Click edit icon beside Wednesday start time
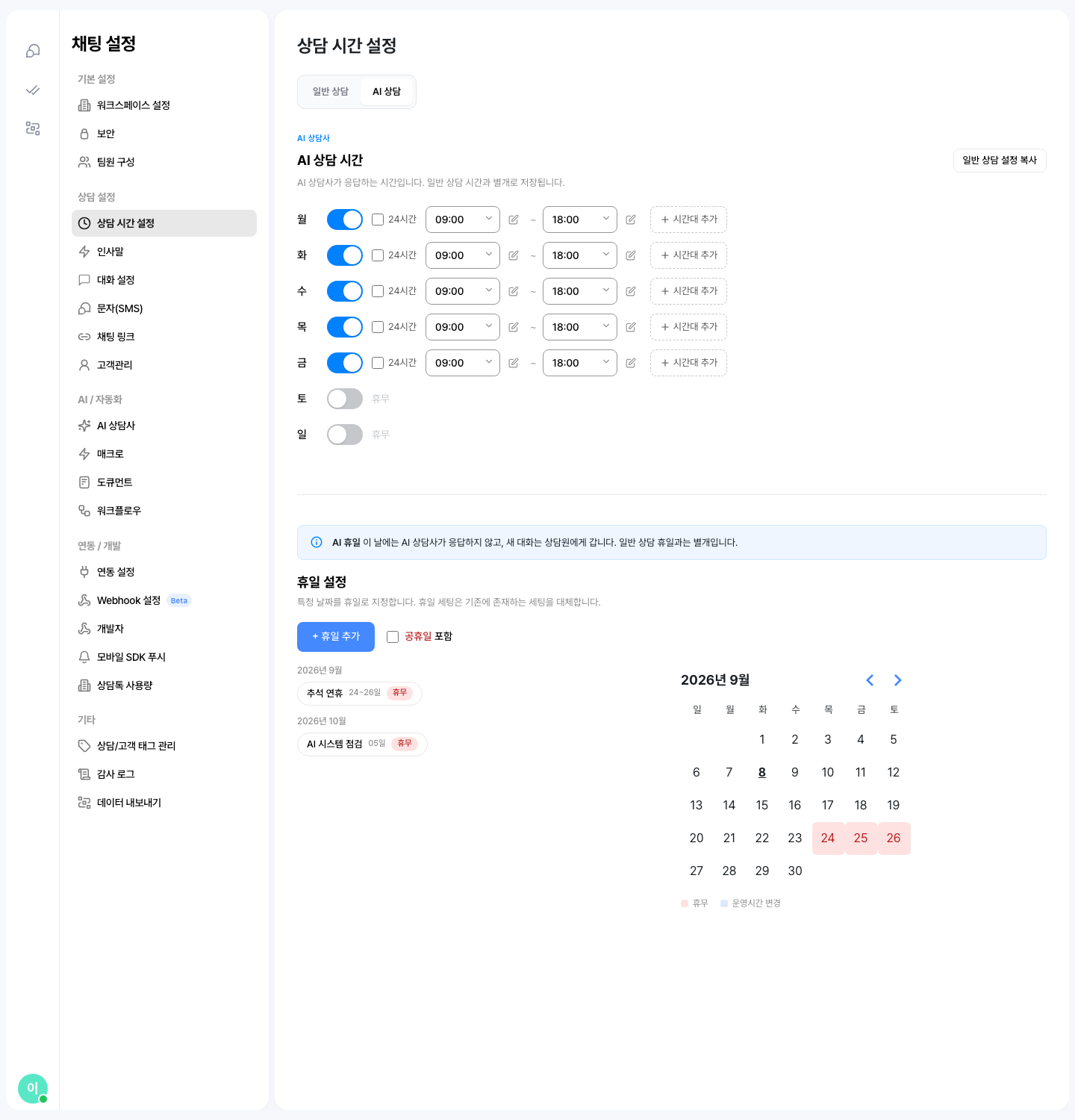The height and width of the screenshot is (1120, 1075). tap(514, 291)
